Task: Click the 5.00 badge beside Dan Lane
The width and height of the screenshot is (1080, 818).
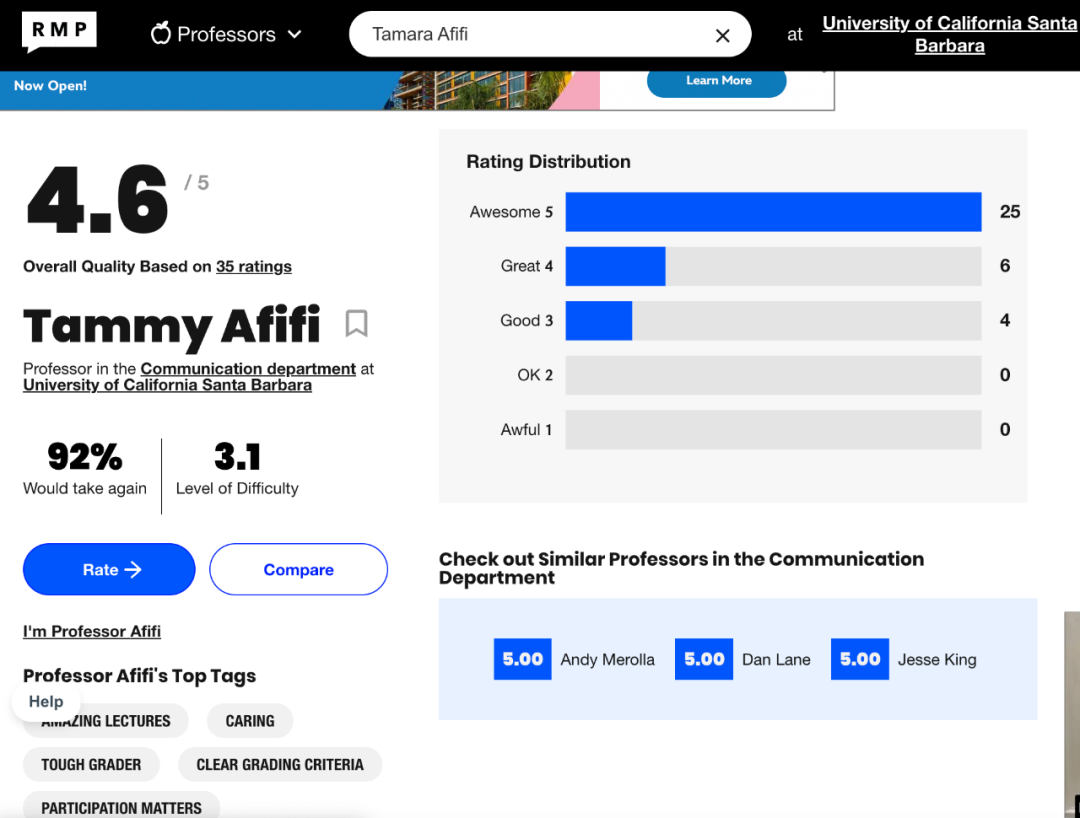Action: click(704, 660)
